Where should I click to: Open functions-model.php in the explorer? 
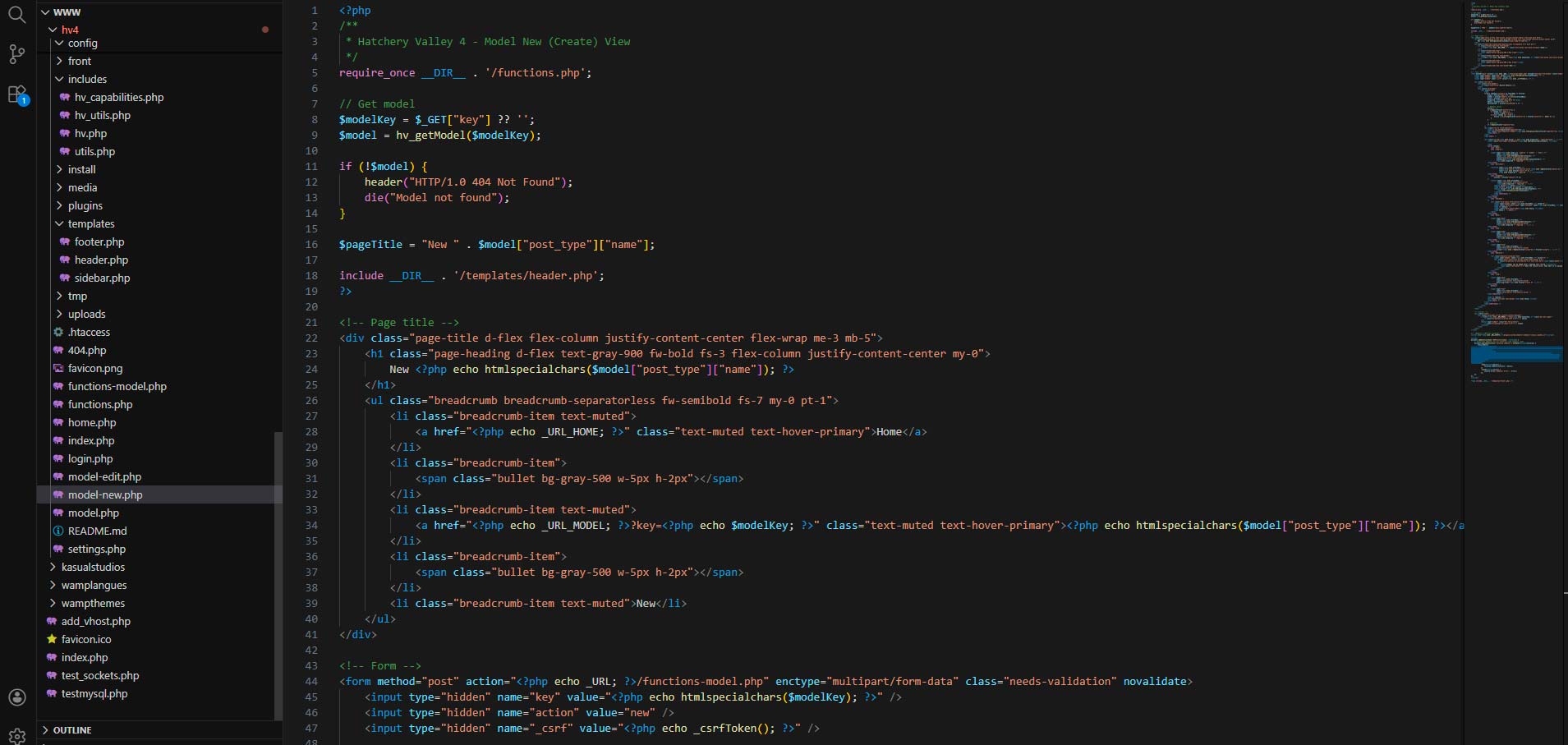pos(117,386)
